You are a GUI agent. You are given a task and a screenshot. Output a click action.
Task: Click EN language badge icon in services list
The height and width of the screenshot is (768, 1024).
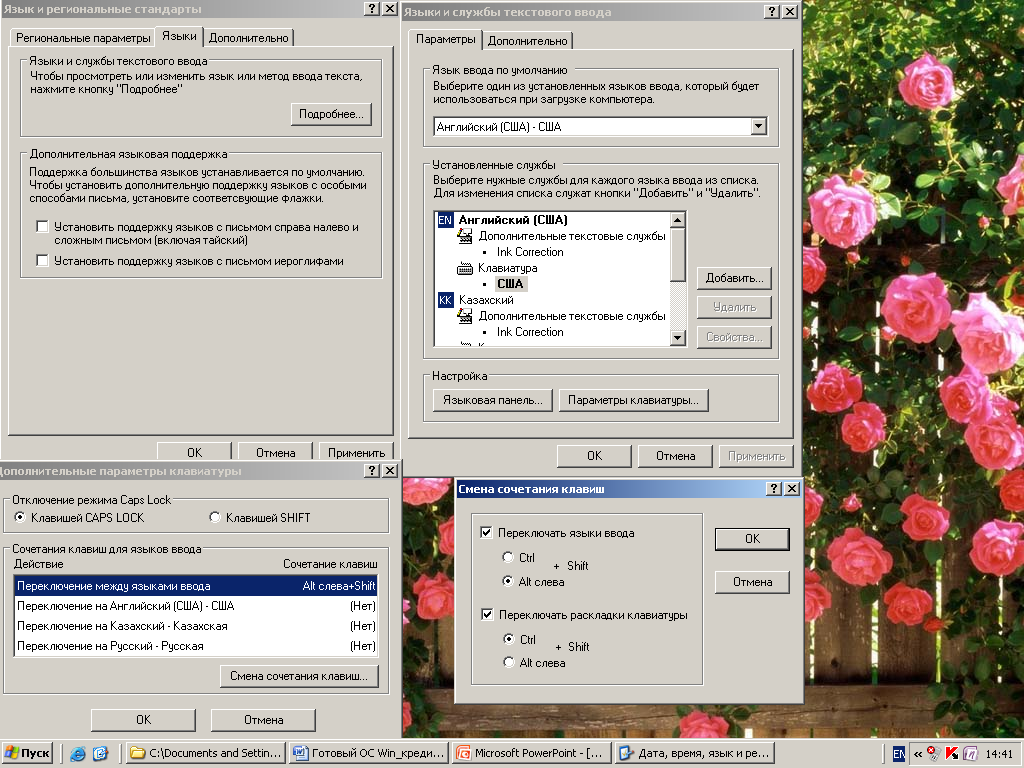(x=445, y=220)
